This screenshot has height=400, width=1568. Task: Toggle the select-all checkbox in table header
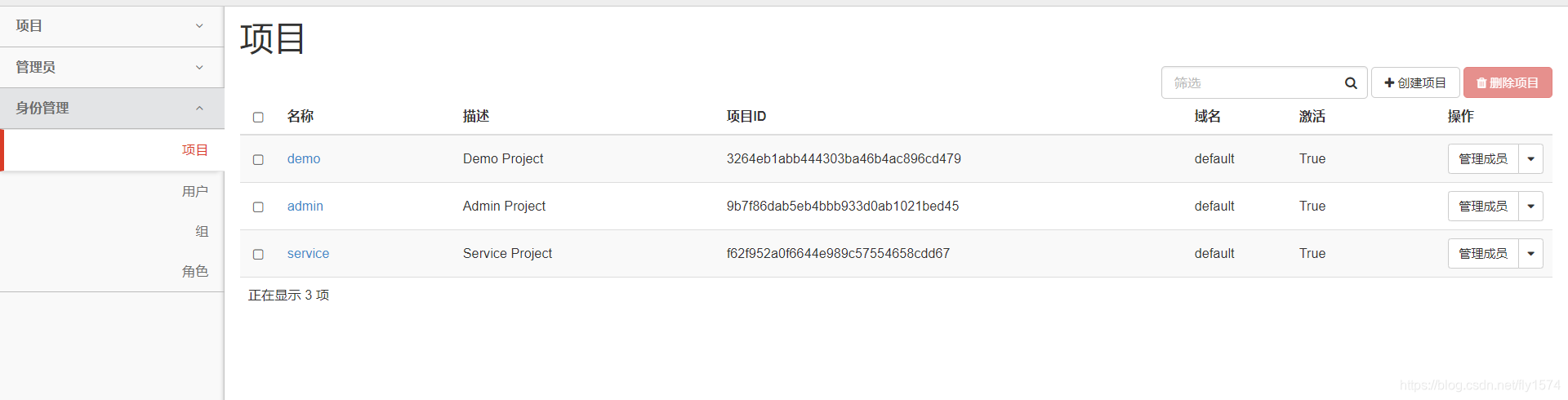258,118
